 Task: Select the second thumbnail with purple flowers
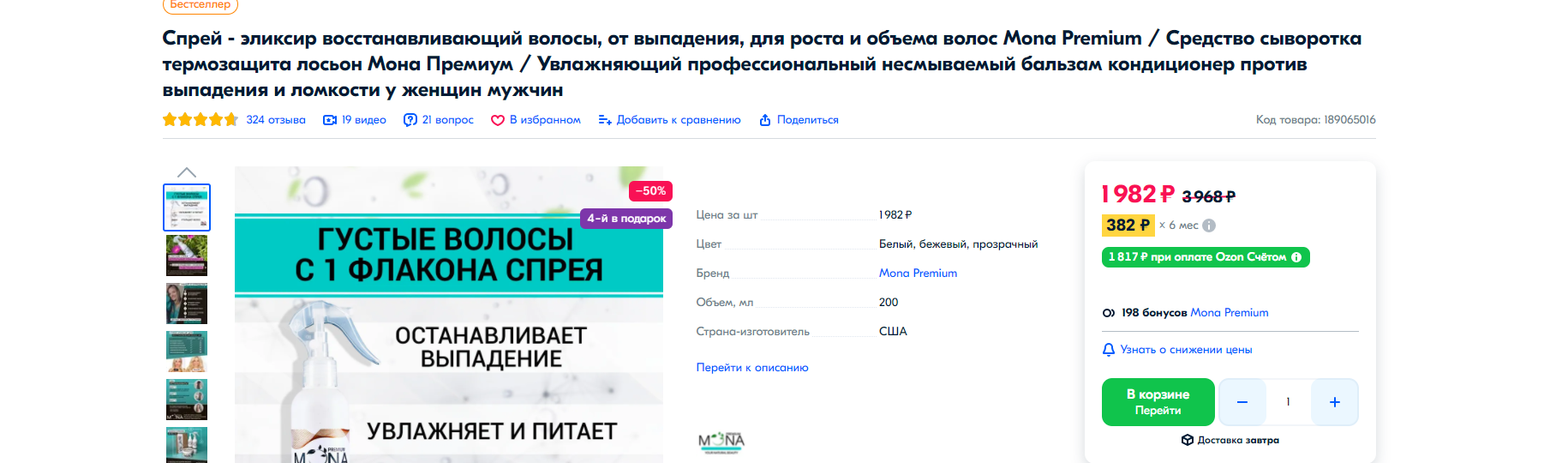(187, 256)
